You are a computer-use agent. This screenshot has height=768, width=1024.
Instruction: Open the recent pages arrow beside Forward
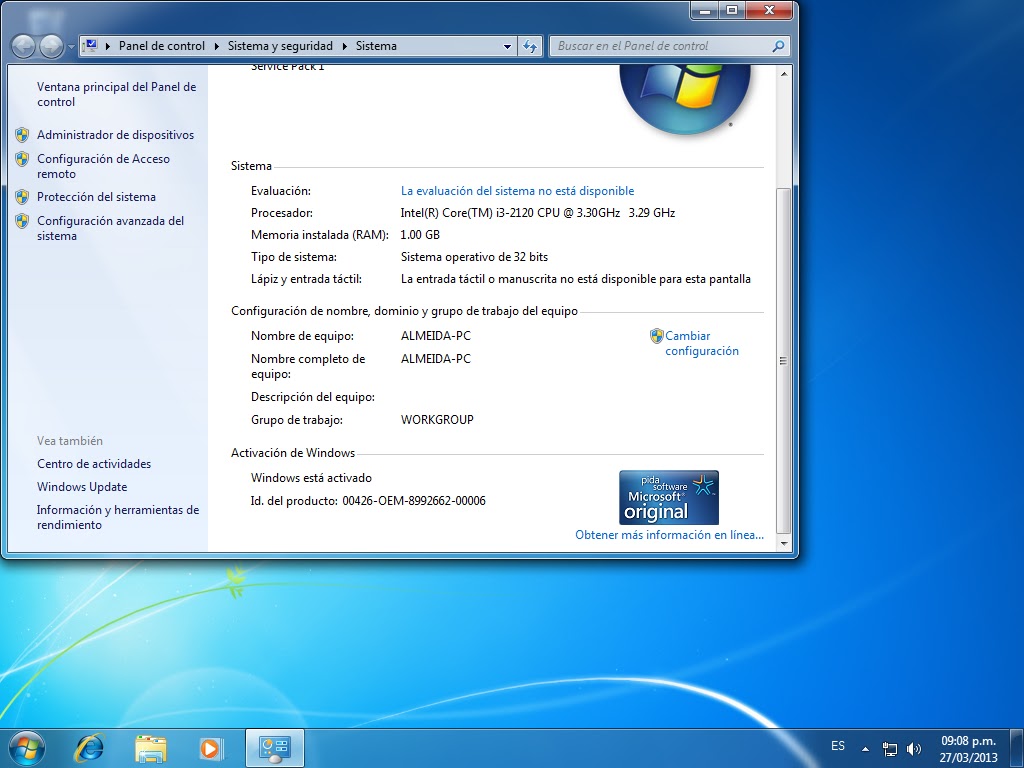[71, 47]
